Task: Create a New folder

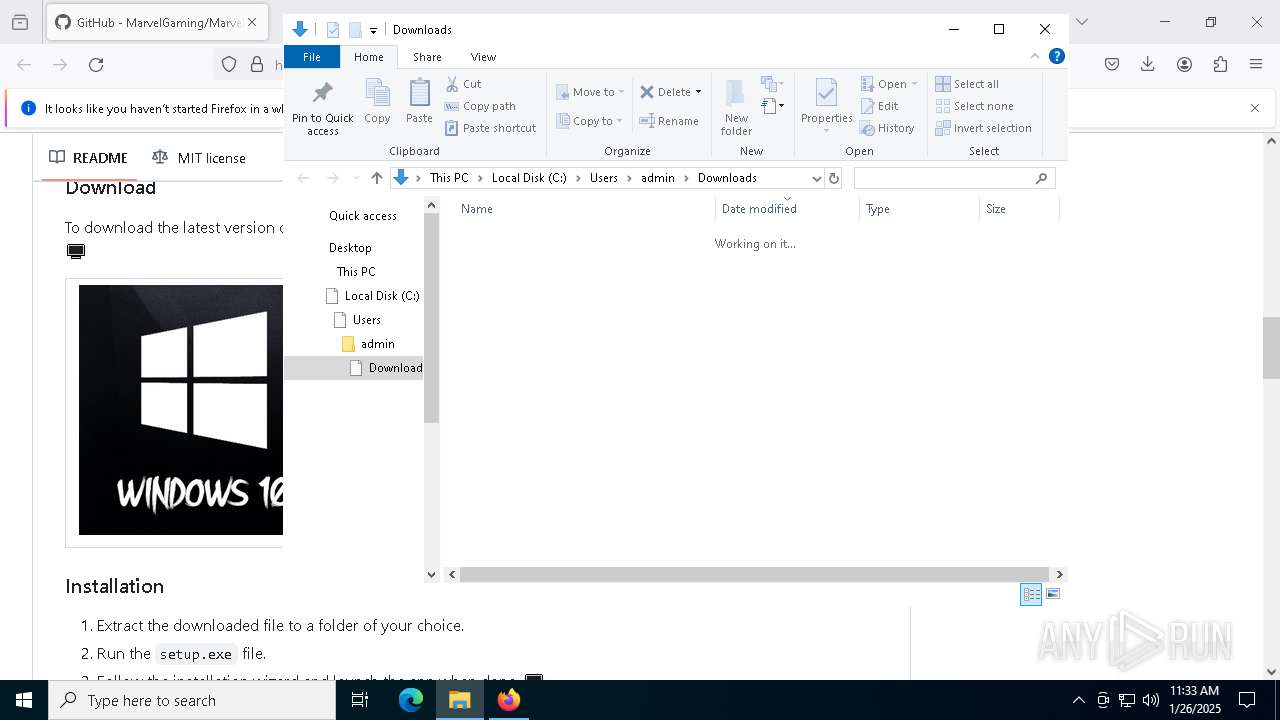Action: pos(736,108)
